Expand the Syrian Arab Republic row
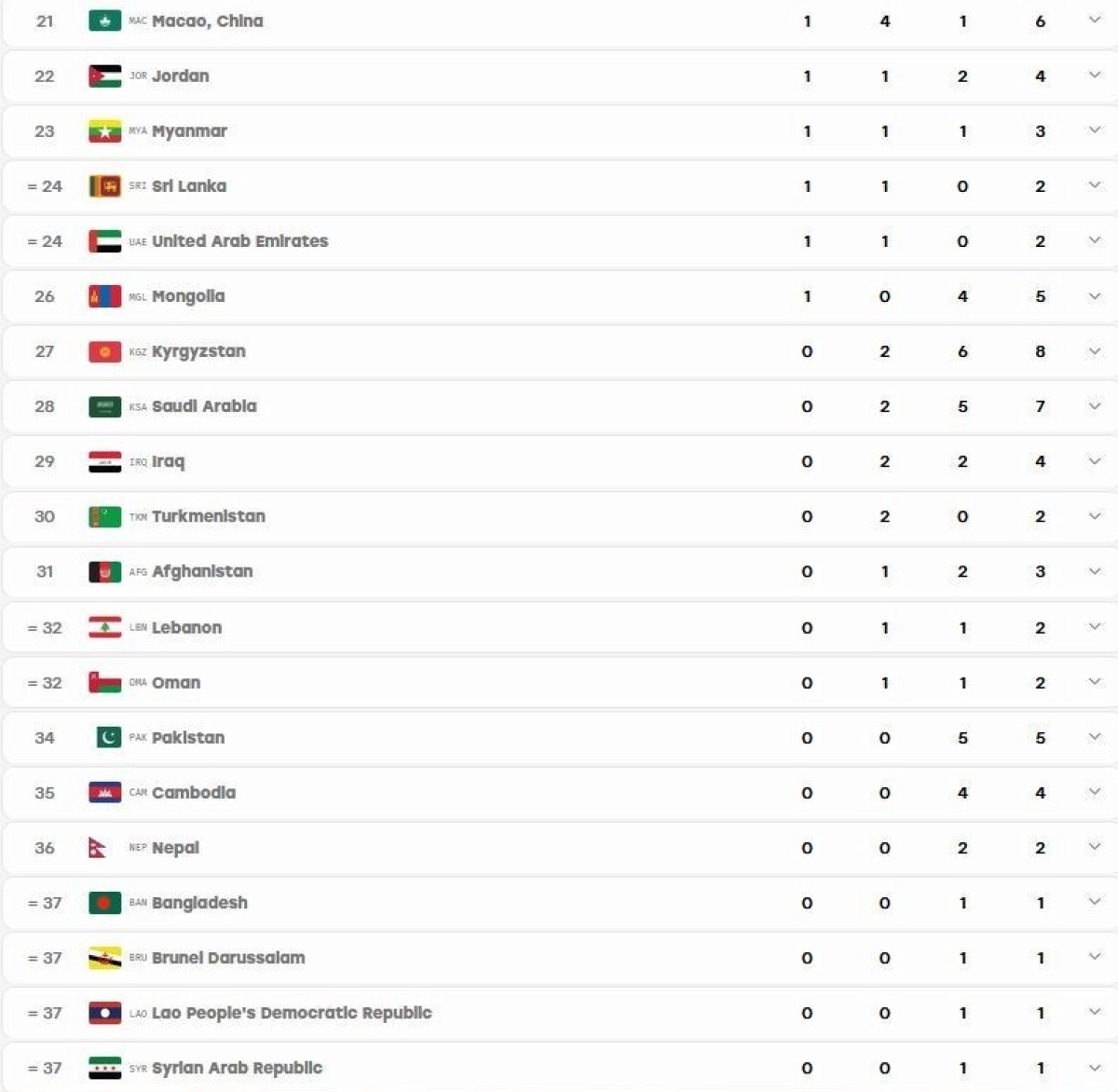The image size is (1118, 1092). coord(1095,1068)
